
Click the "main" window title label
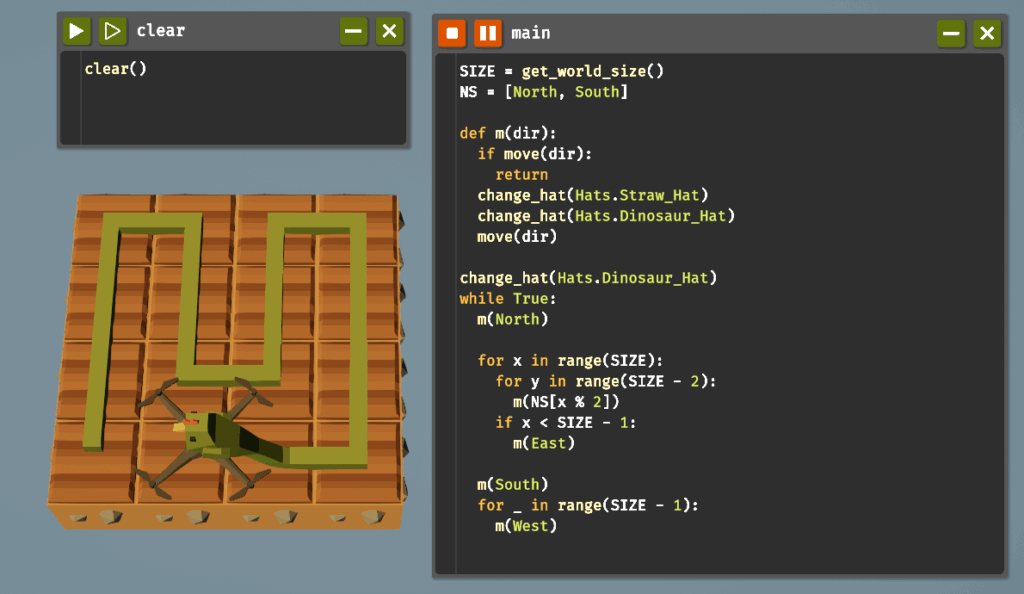coord(531,33)
